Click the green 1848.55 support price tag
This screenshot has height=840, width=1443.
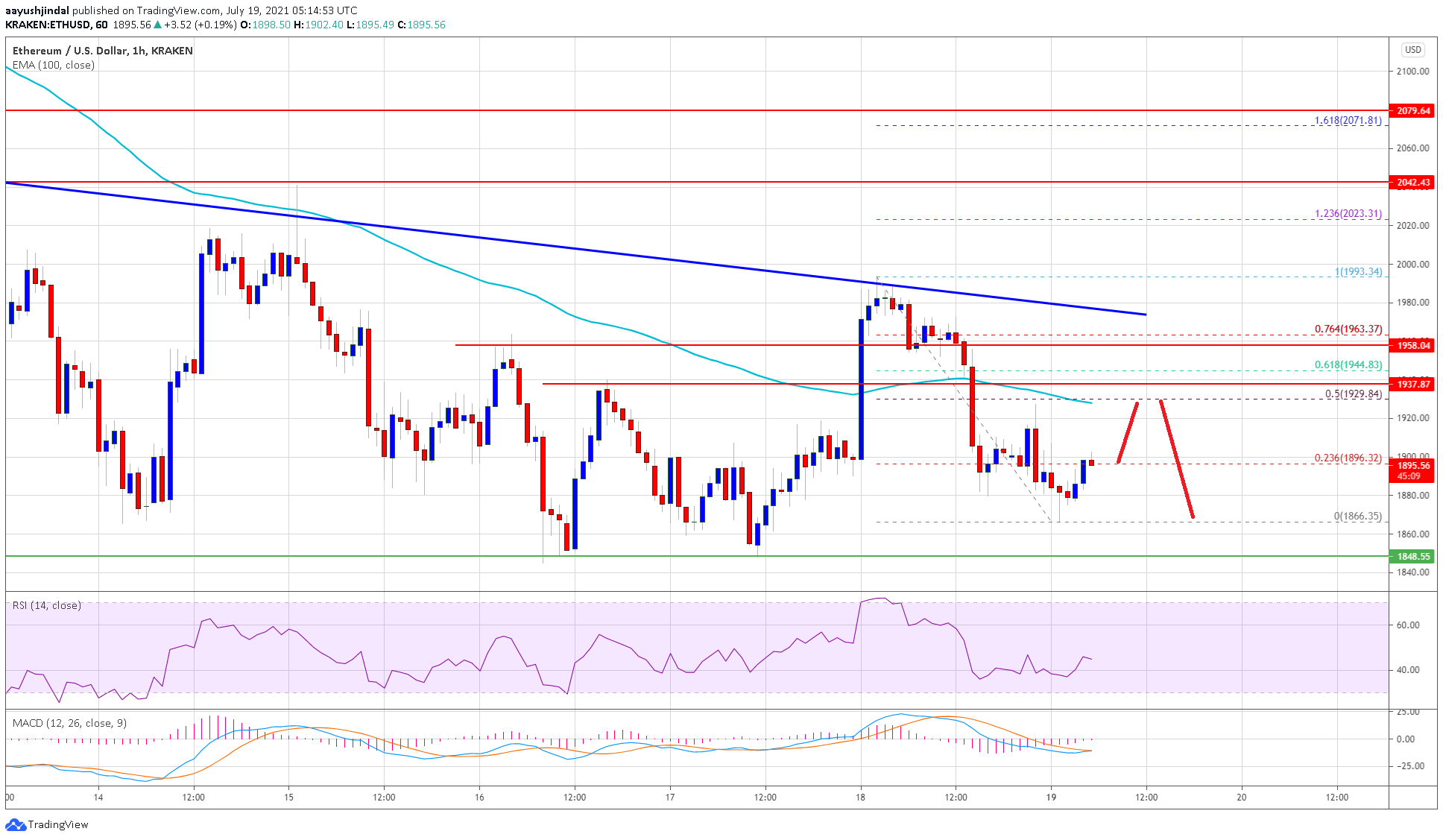point(1412,555)
